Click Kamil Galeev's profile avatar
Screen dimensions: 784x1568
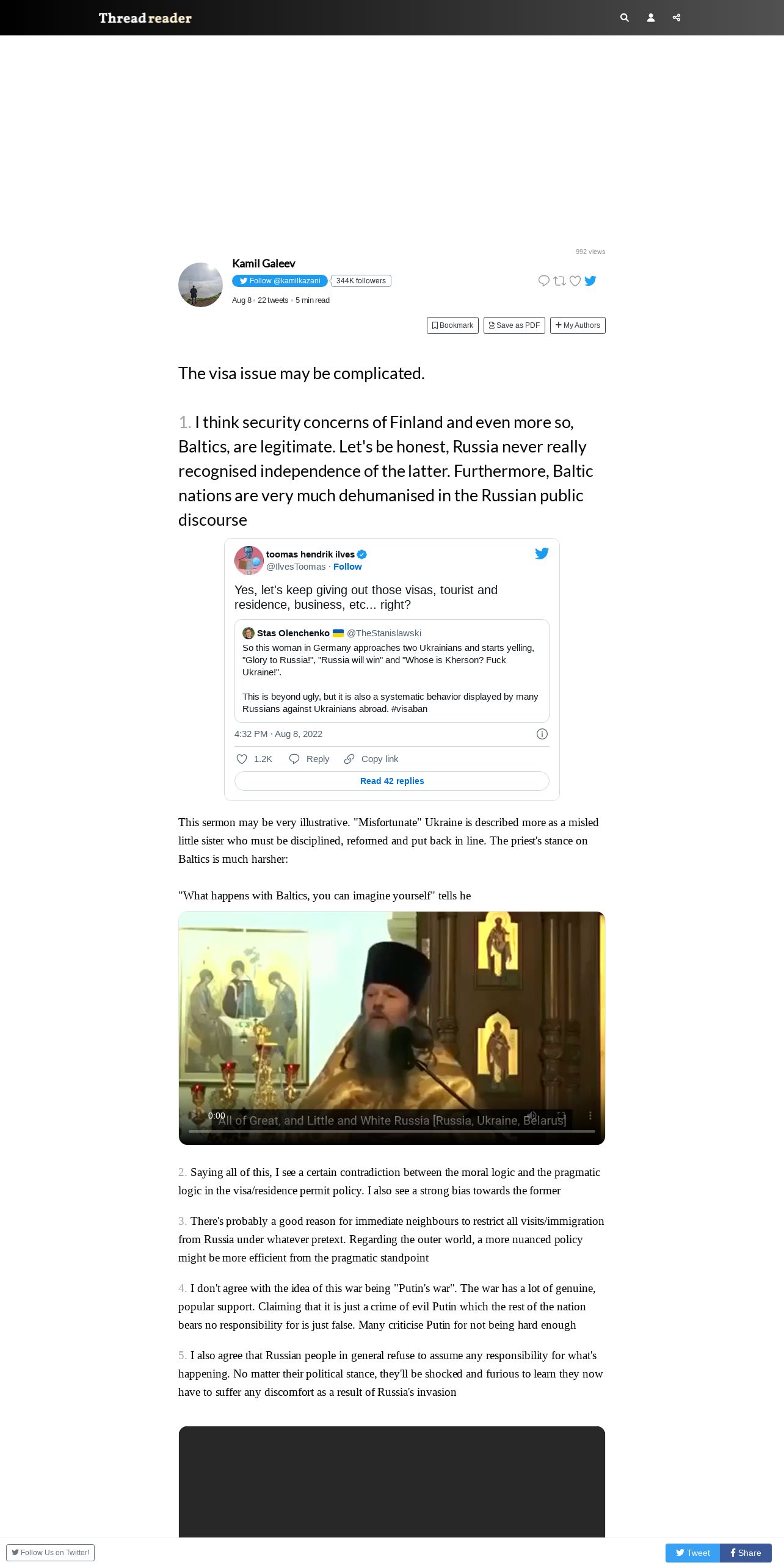(200, 285)
